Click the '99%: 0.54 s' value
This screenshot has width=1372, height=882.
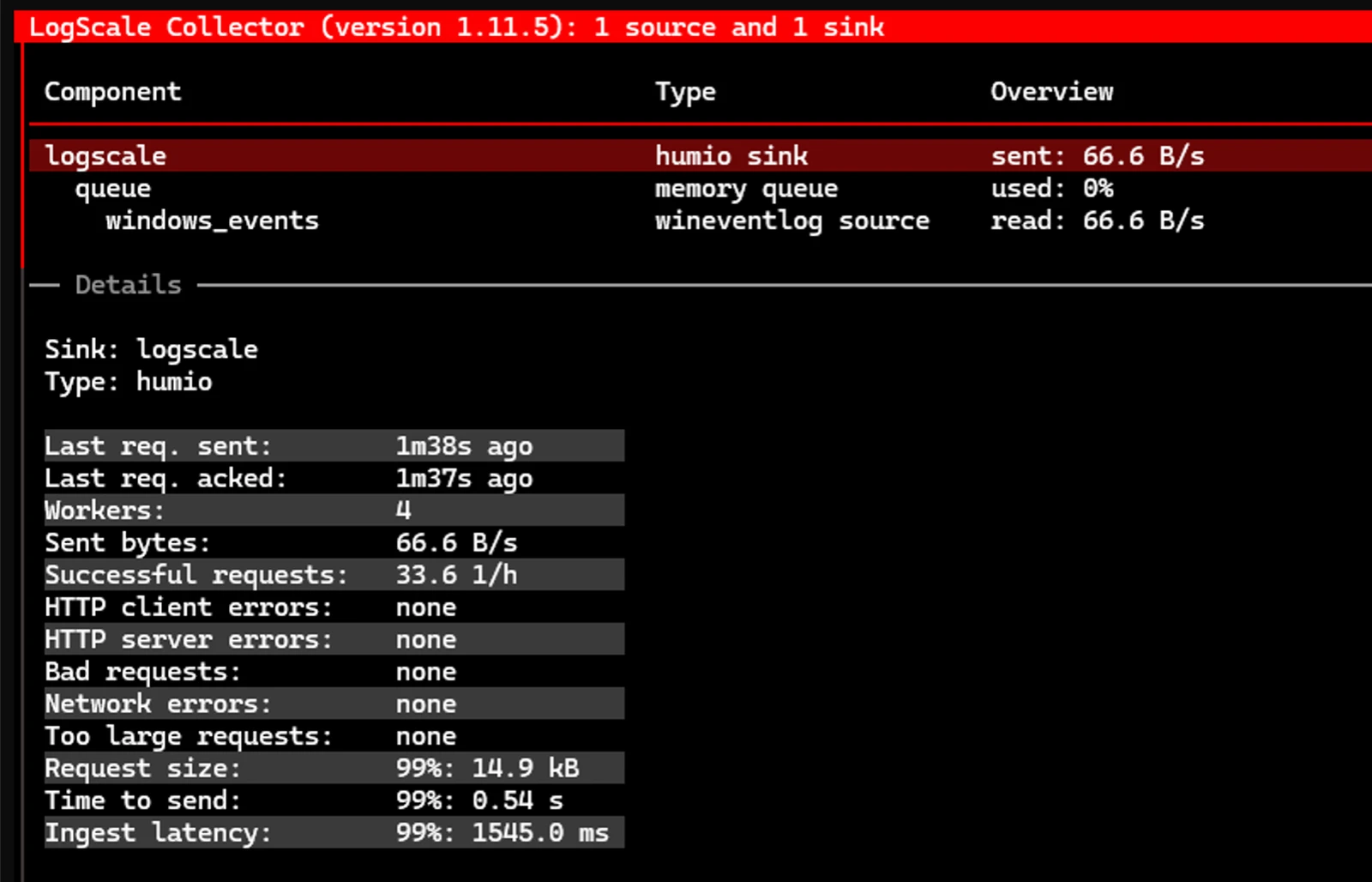(x=479, y=800)
